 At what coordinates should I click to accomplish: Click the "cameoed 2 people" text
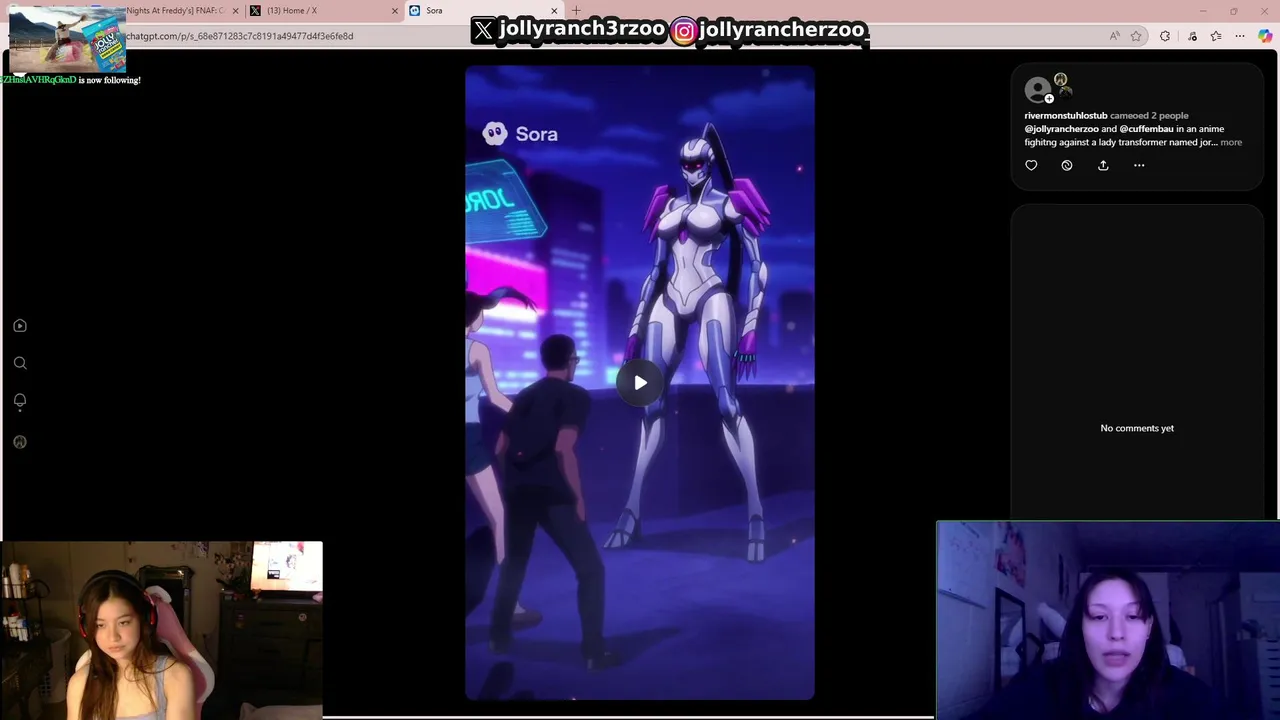click(1149, 115)
